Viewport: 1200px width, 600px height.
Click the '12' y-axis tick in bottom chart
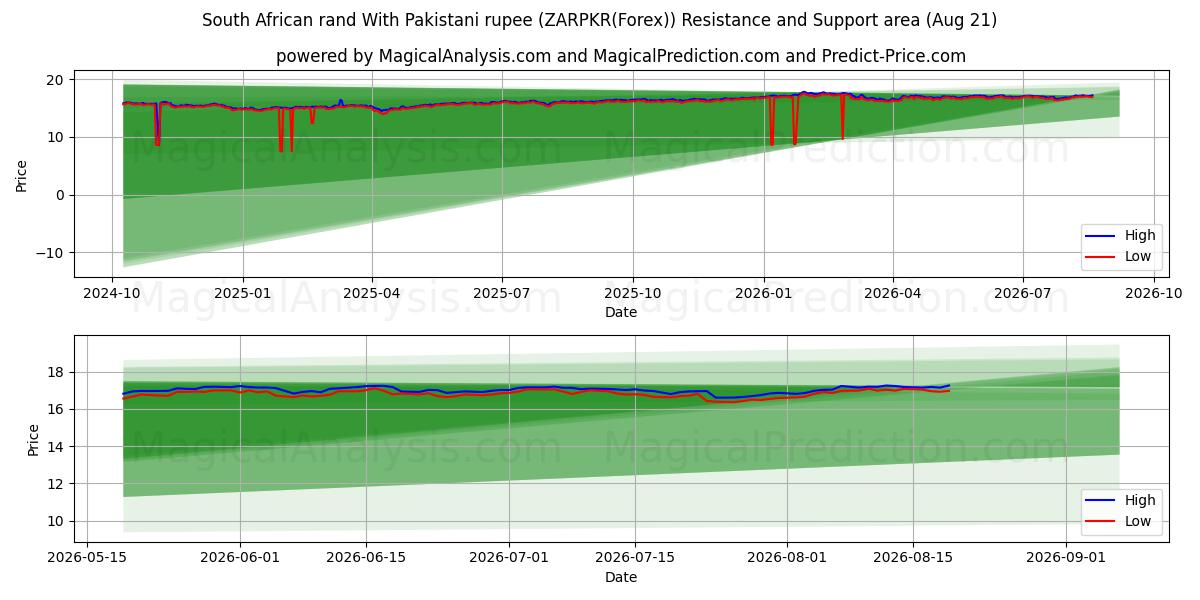pos(56,484)
